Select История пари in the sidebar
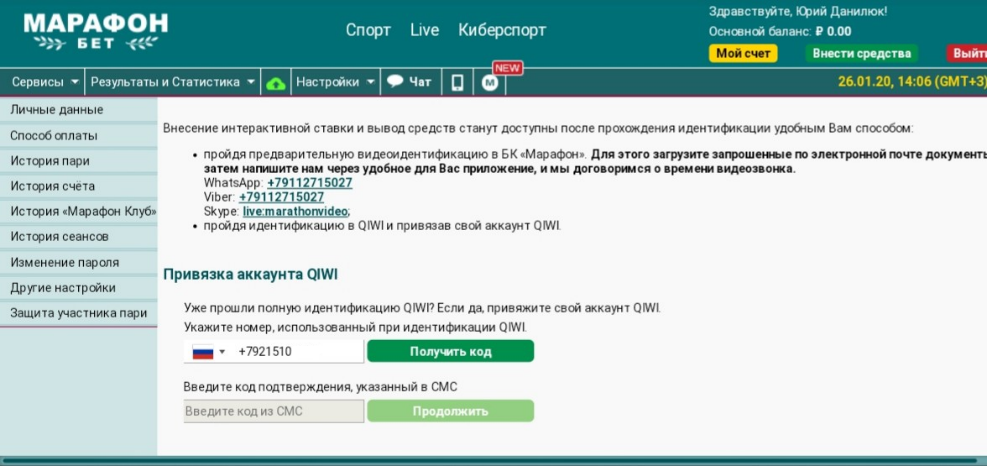This screenshot has height=466, width=987. point(50,161)
